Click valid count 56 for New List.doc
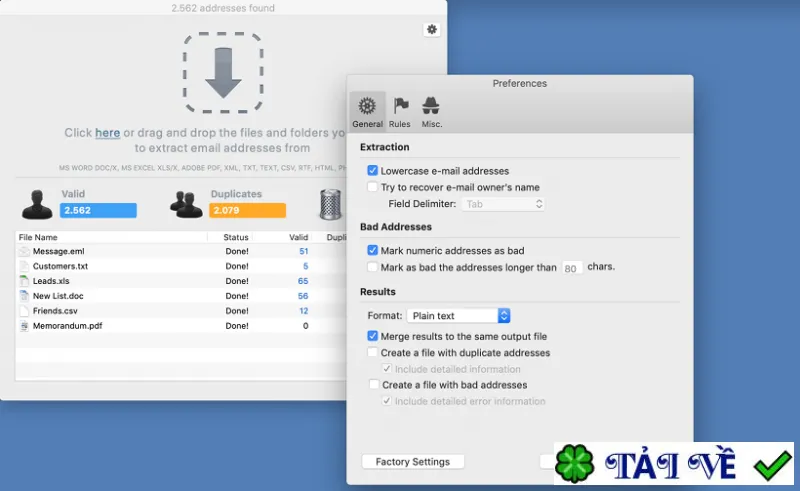This screenshot has width=800, height=491. point(303,296)
